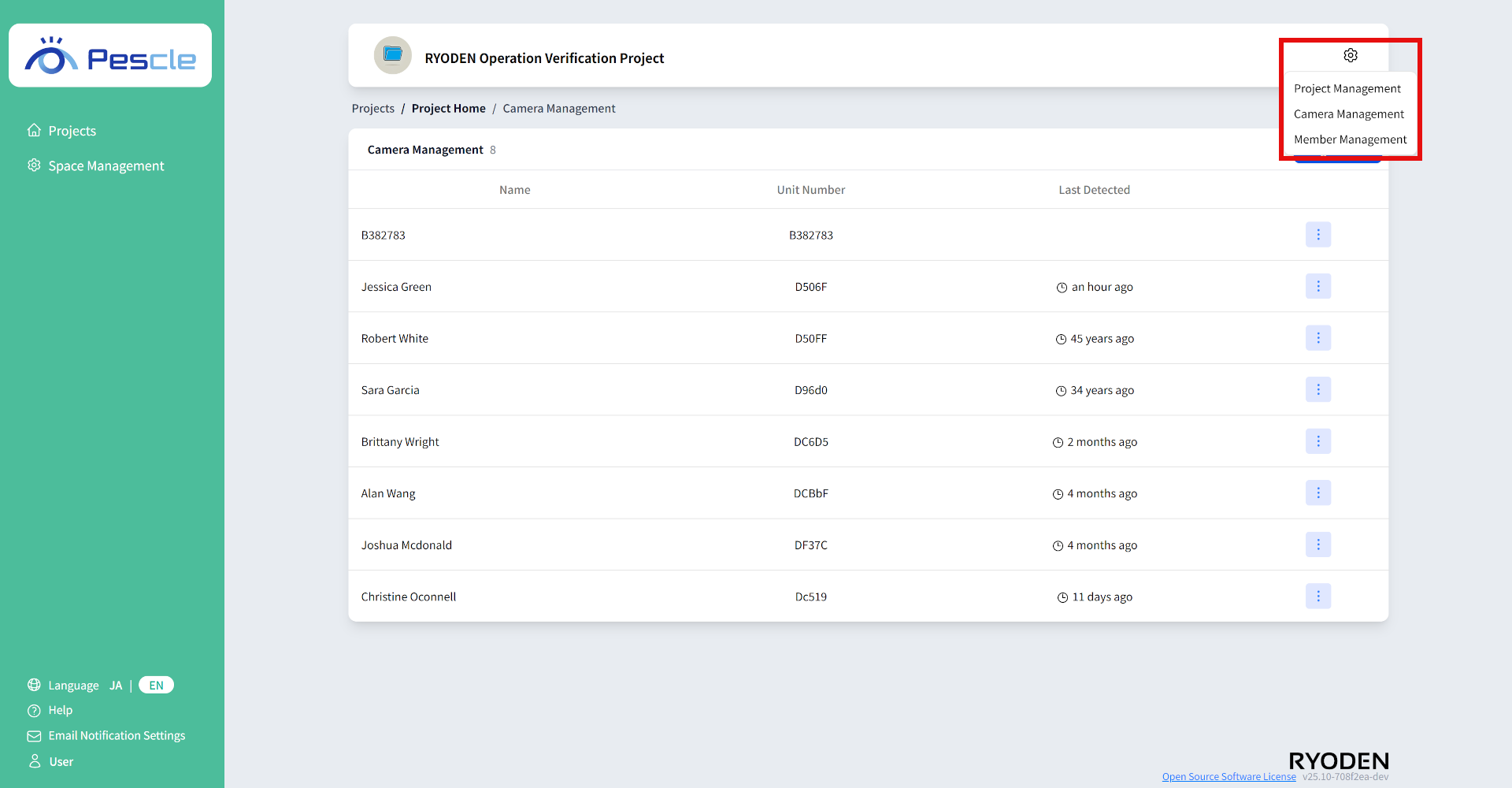
Task: Expand actions menu for Joshua Mcdonald
Action: pos(1317,545)
